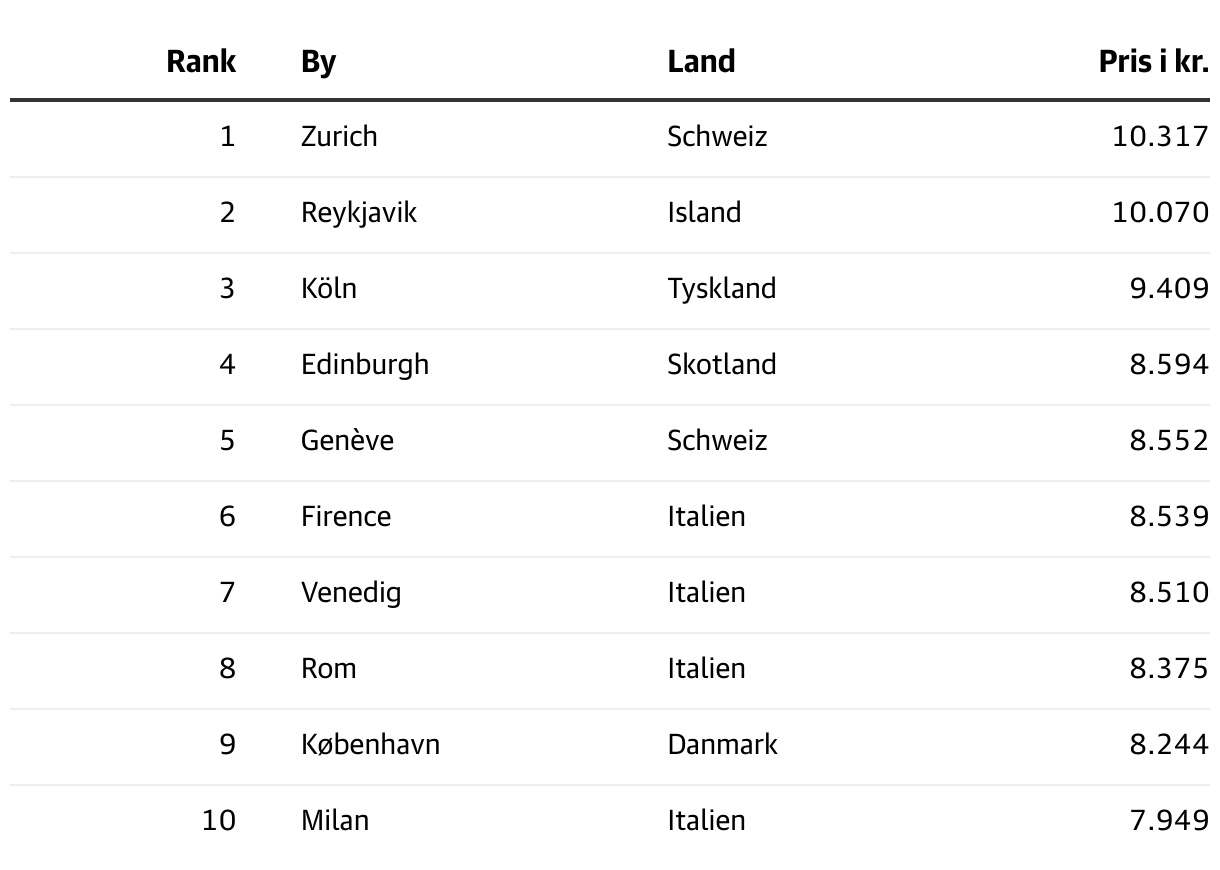Select the Danmark country cell
Screen dimensions: 1220x870
pos(722,744)
